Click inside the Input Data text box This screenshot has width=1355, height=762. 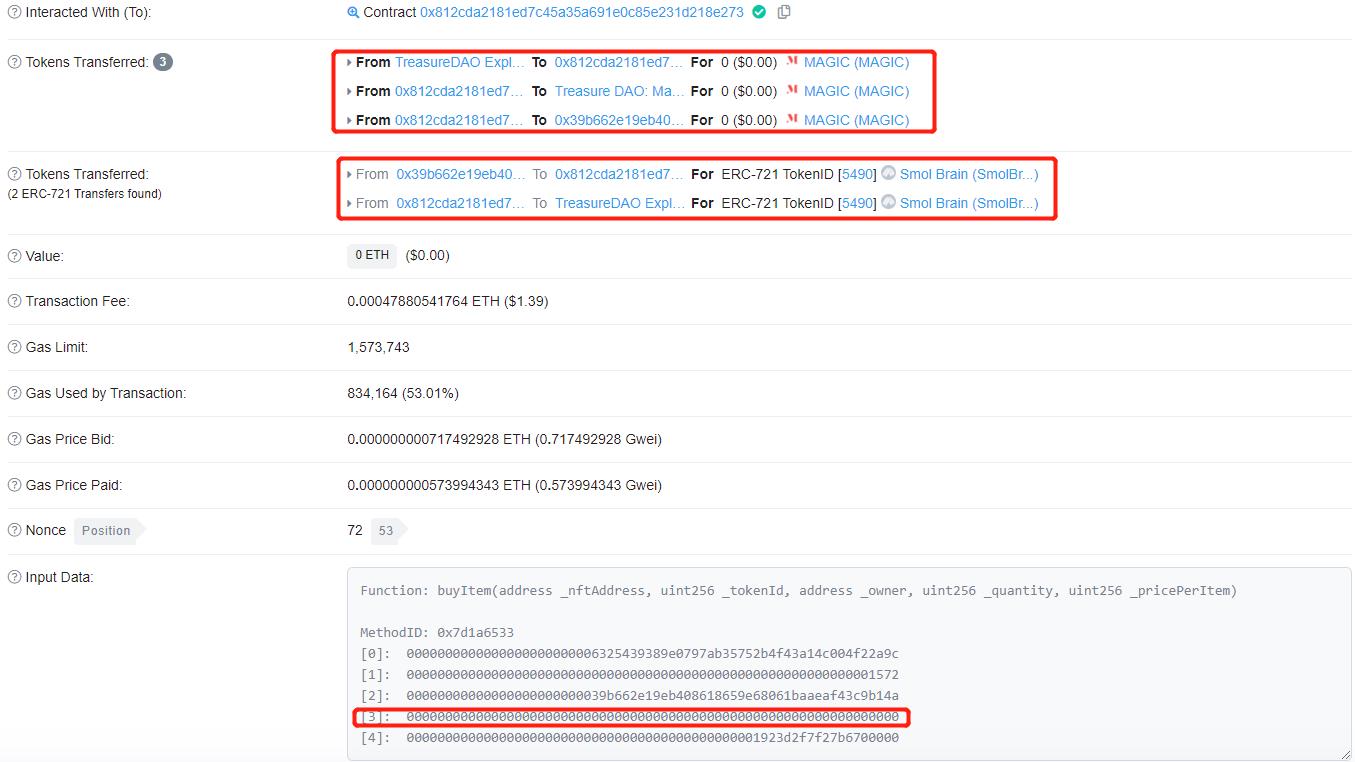pyautogui.click(x=849, y=665)
